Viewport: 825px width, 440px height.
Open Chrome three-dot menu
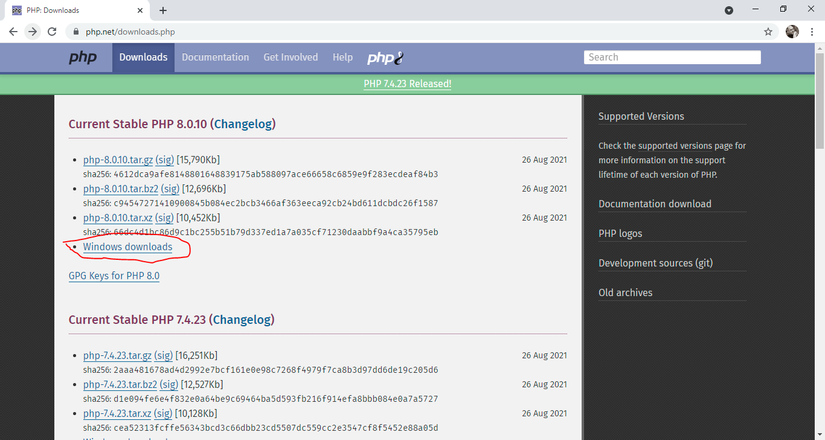click(x=812, y=32)
